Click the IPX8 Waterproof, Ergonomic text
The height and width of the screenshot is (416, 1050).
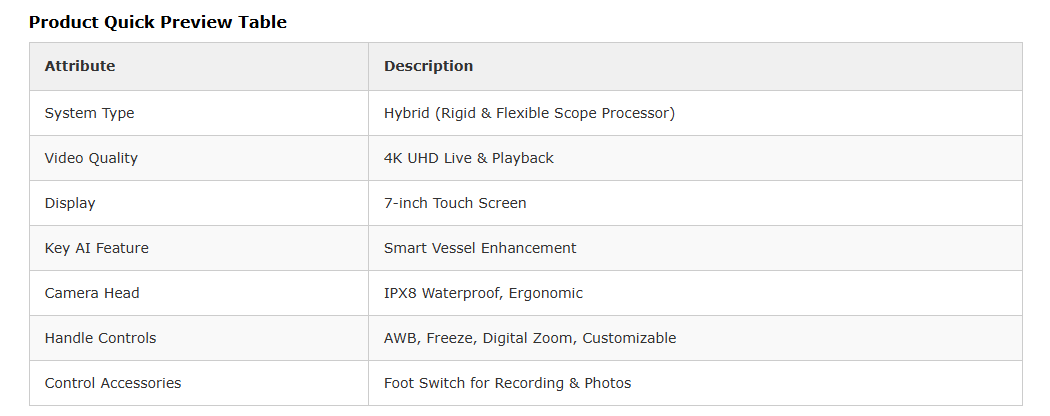pyautogui.click(x=483, y=293)
